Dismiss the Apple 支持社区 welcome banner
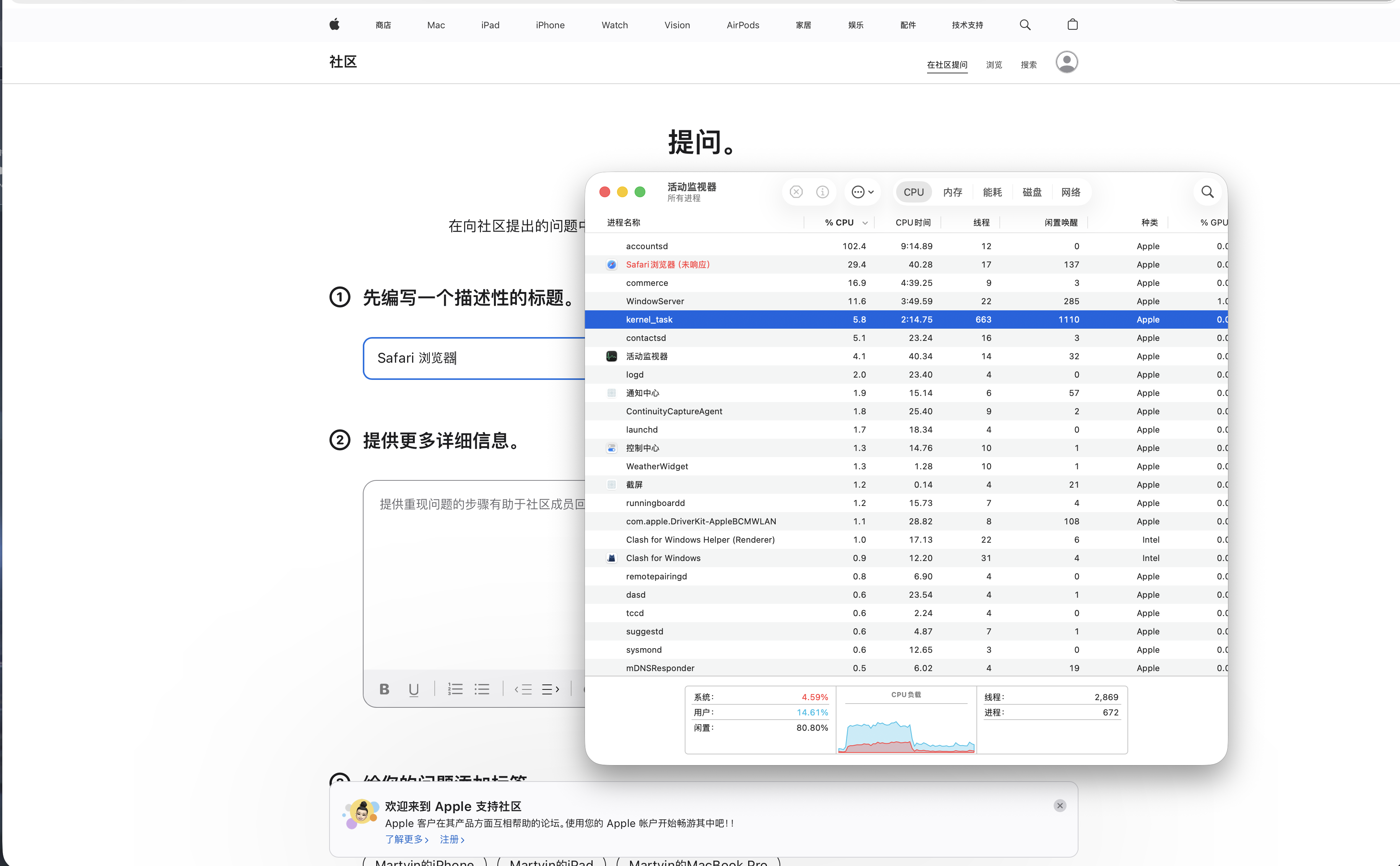The height and width of the screenshot is (866, 1400). (1060, 805)
